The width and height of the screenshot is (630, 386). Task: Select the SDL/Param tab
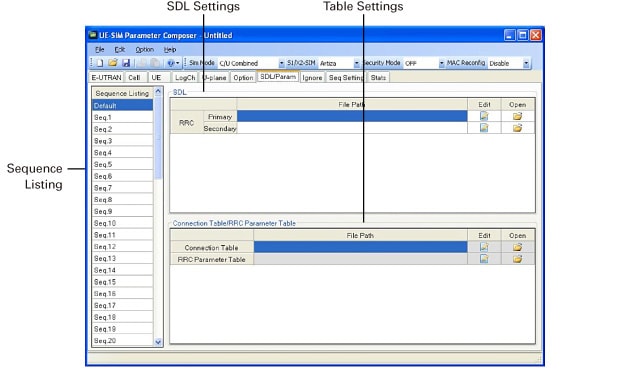(x=278, y=76)
